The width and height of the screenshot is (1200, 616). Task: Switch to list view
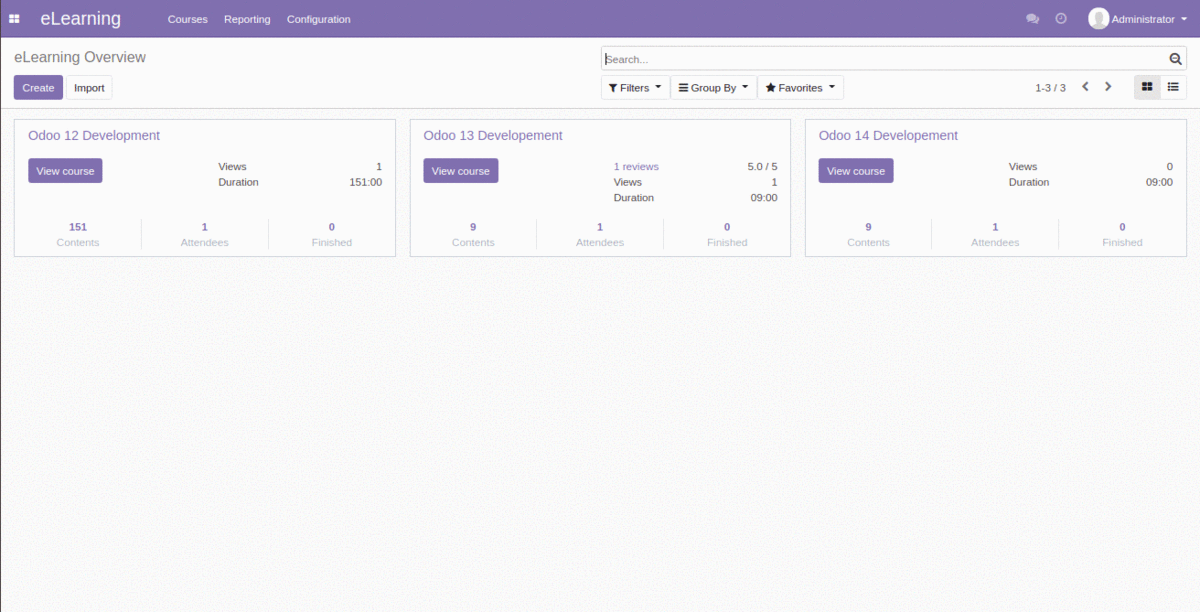(1173, 87)
